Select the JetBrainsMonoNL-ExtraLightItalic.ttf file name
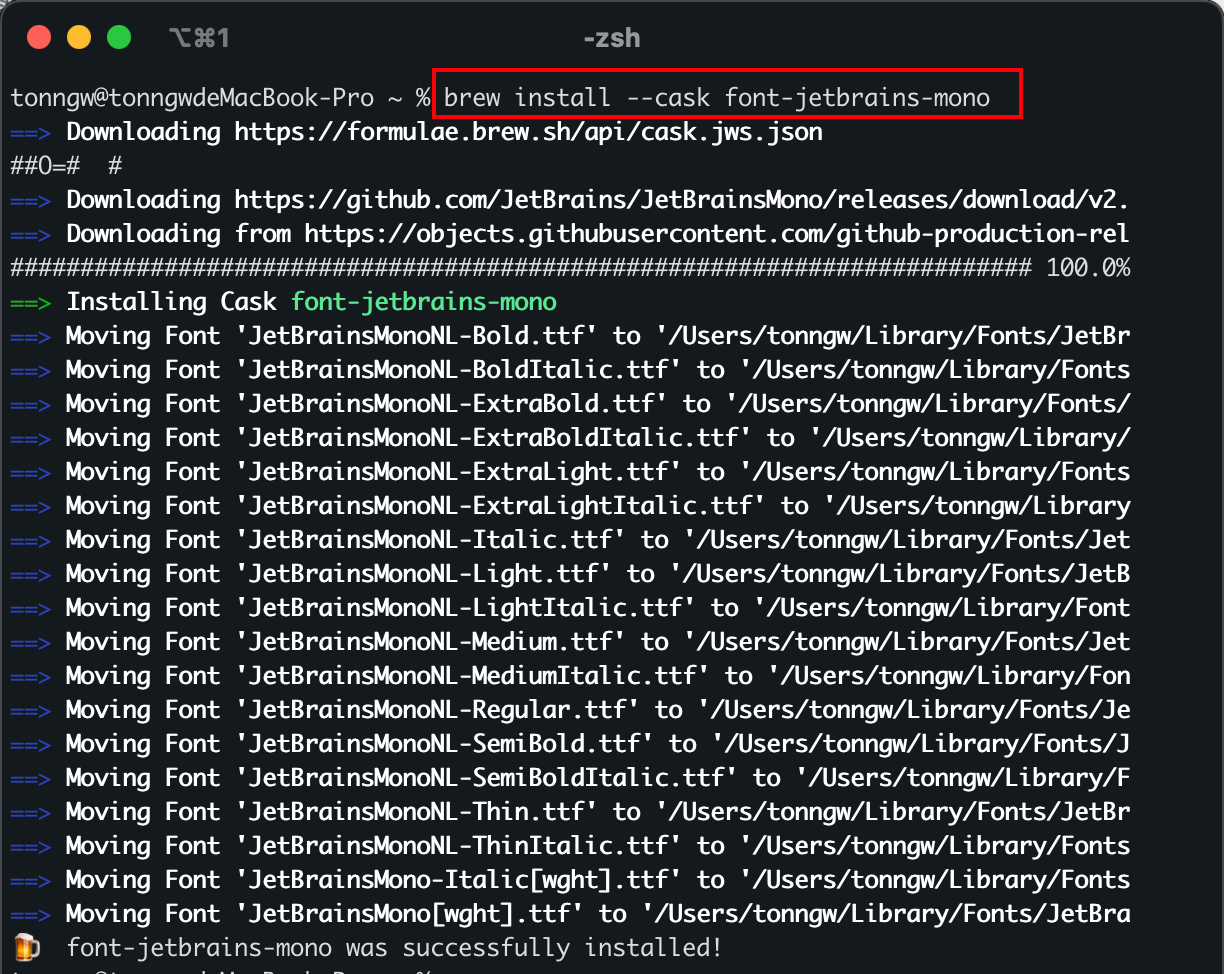The height and width of the screenshot is (974, 1224). pos(500,506)
